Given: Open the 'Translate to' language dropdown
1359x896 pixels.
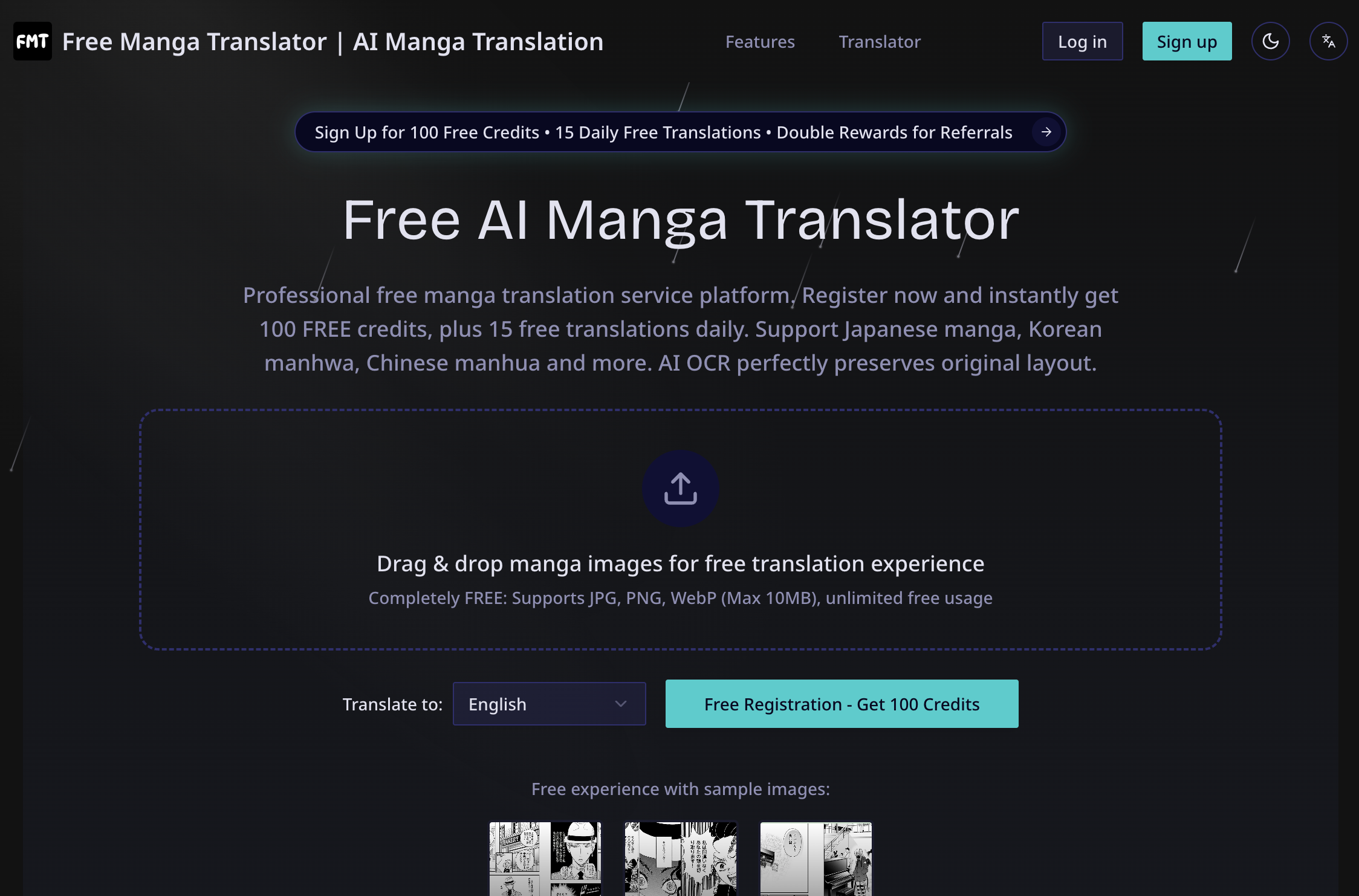Looking at the screenshot, I should click(x=548, y=704).
